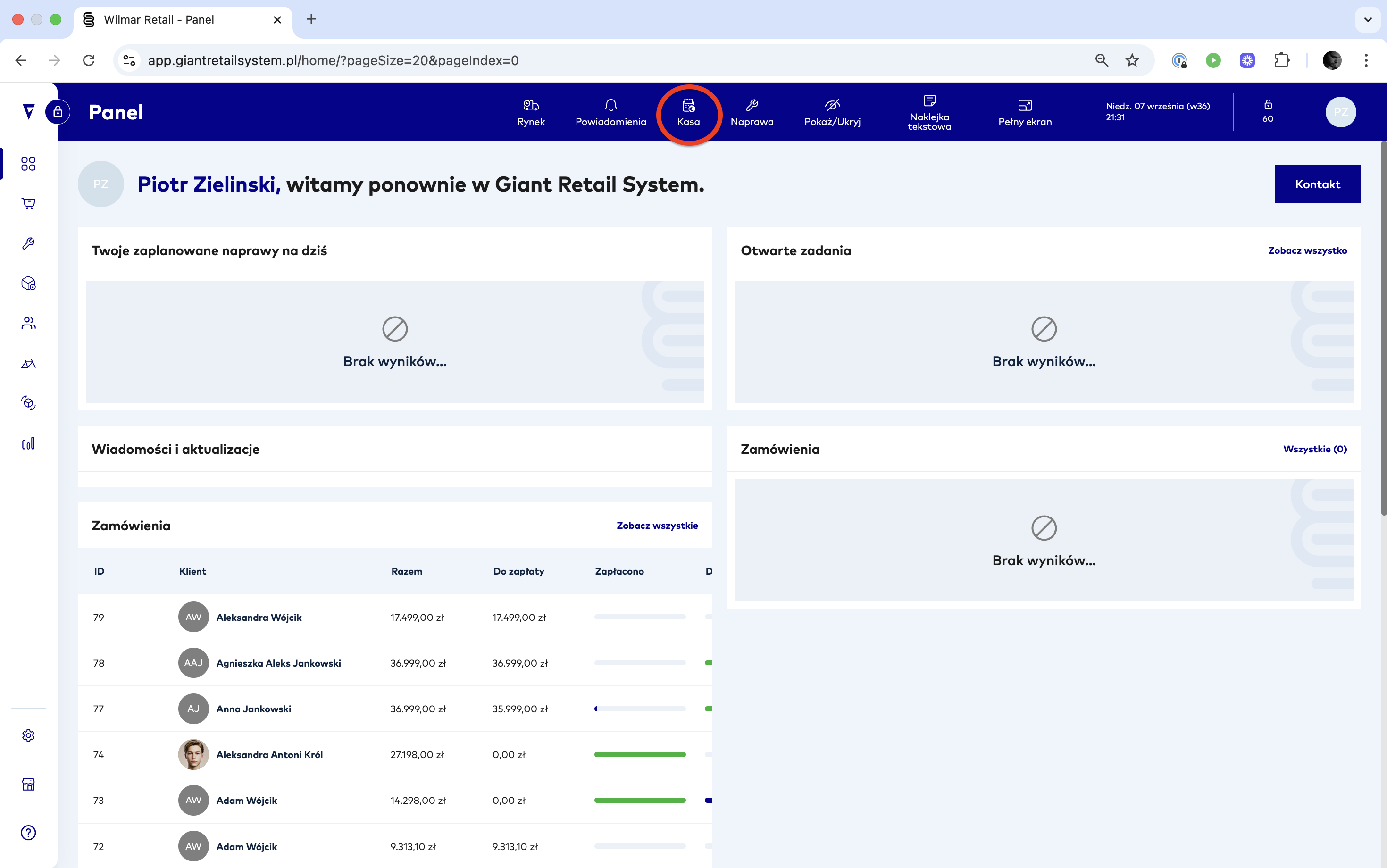Image resolution: width=1387 pixels, height=868 pixels.
Task: Click payment progress bar of order 74
Action: 640,754
